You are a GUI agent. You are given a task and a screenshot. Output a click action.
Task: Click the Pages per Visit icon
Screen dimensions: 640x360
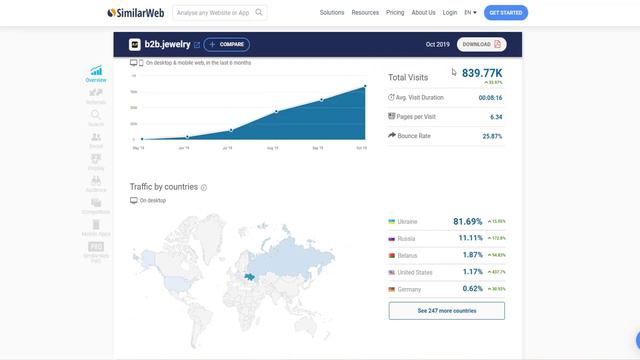click(x=391, y=116)
